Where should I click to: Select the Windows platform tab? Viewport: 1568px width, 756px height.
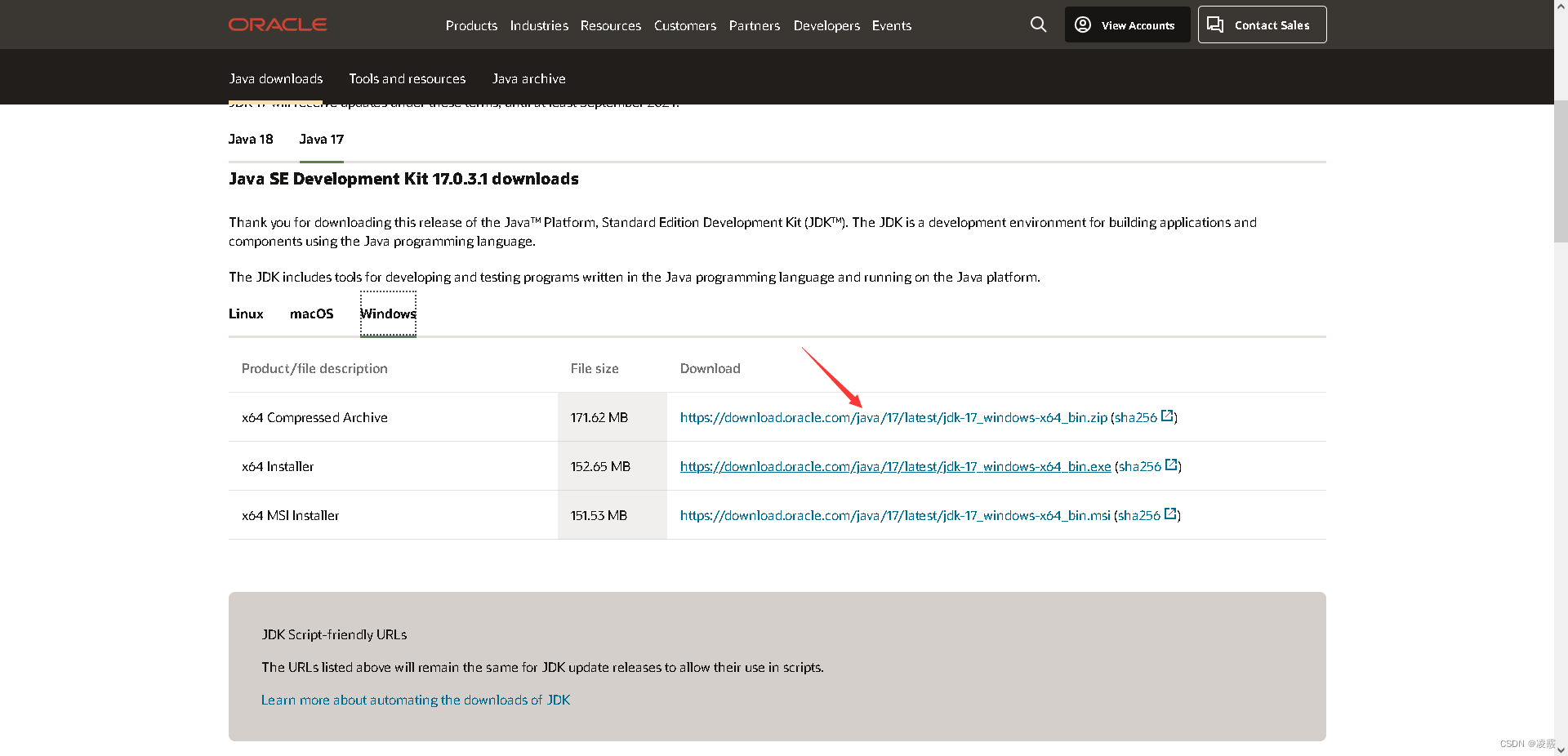tap(388, 314)
